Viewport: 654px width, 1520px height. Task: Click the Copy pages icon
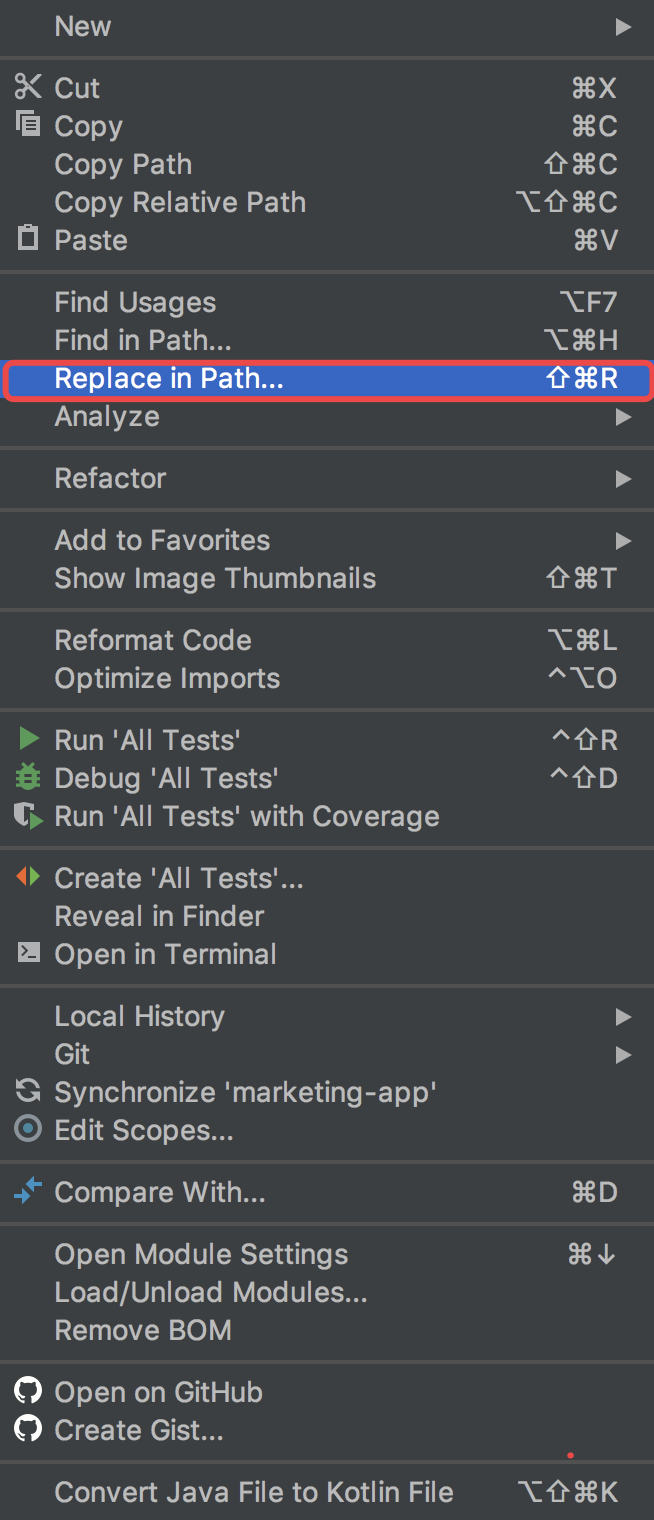(x=28, y=125)
